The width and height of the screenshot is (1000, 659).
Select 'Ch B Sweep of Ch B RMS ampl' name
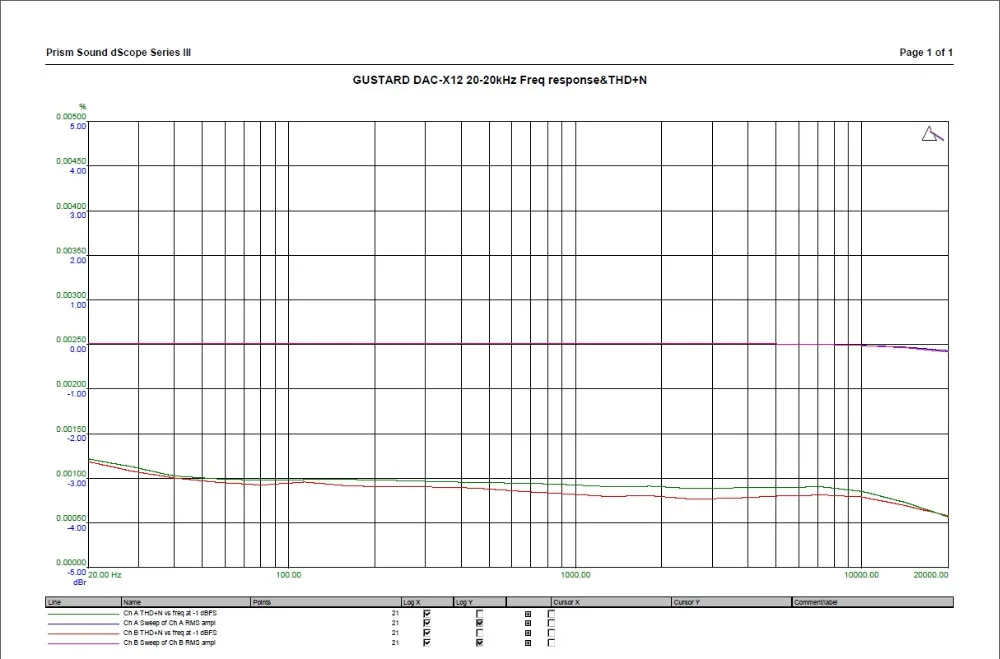tap(169, 643)
